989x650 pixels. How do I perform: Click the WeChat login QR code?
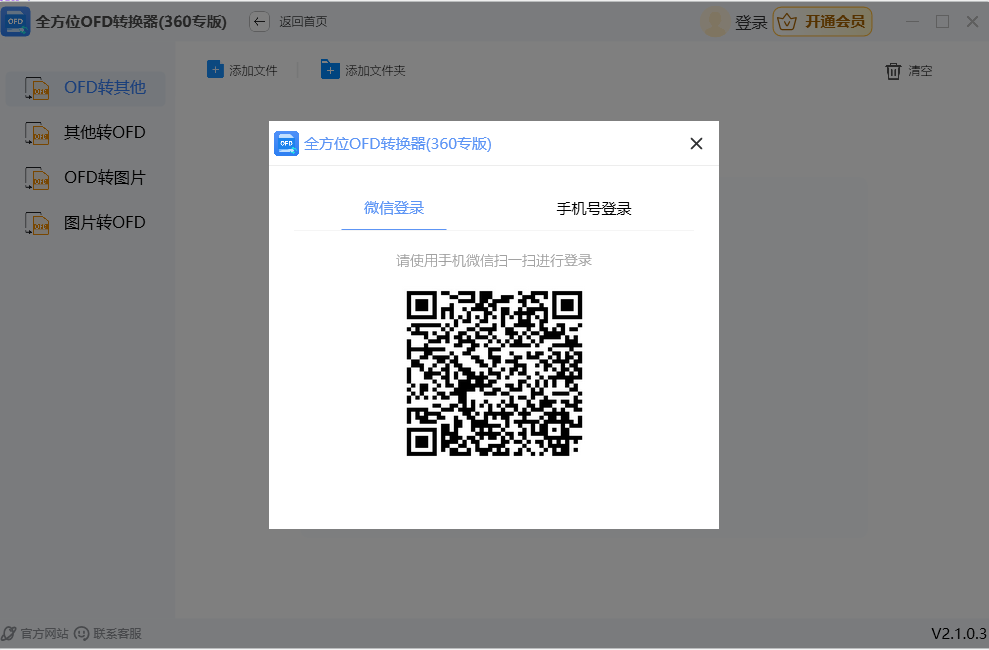[x=494, y=373]
